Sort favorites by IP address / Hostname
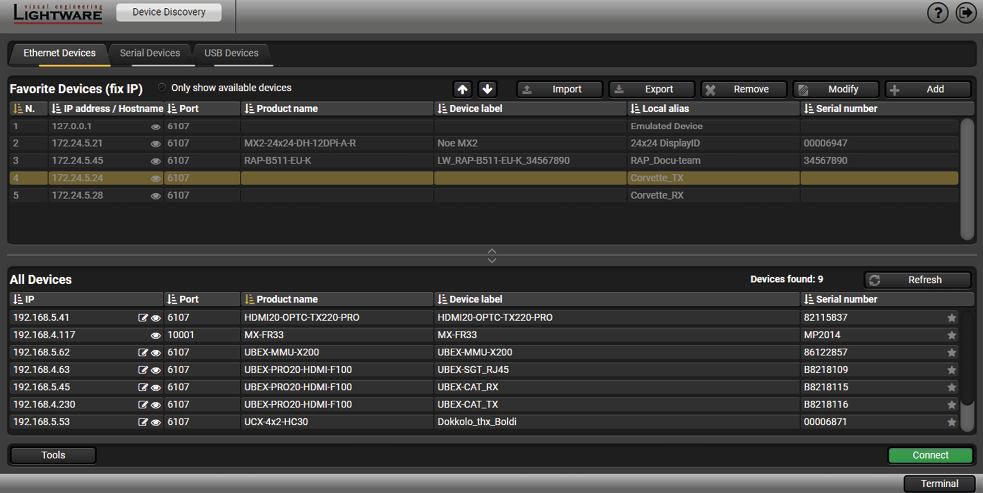Image resolution: width=983 pixels, height=493 pixels. (106, 109)
